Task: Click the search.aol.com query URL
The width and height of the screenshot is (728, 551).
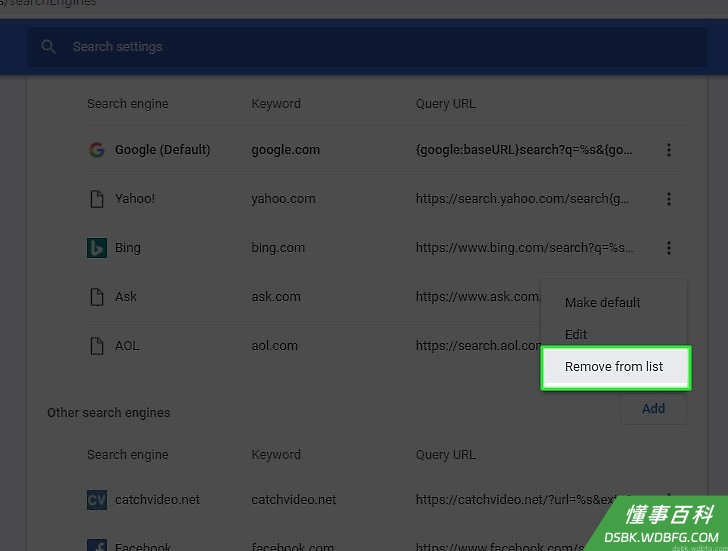Action: 478,346
